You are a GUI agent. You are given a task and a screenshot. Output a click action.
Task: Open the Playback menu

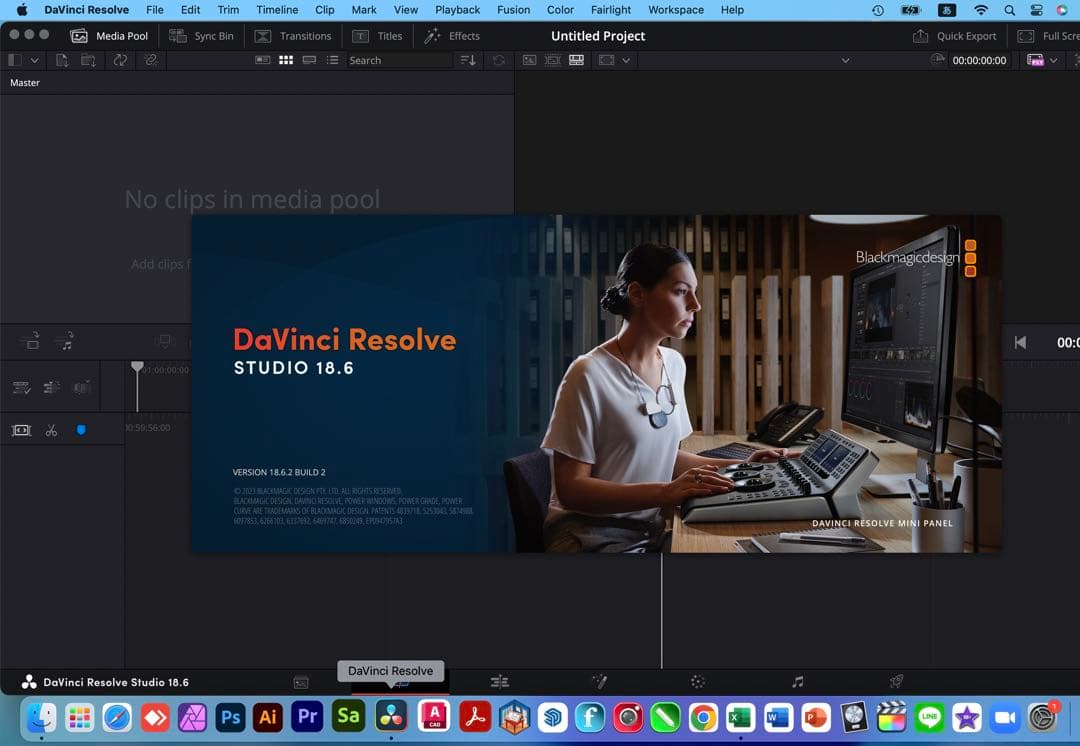pyautogui.click(x=457, y=10)
